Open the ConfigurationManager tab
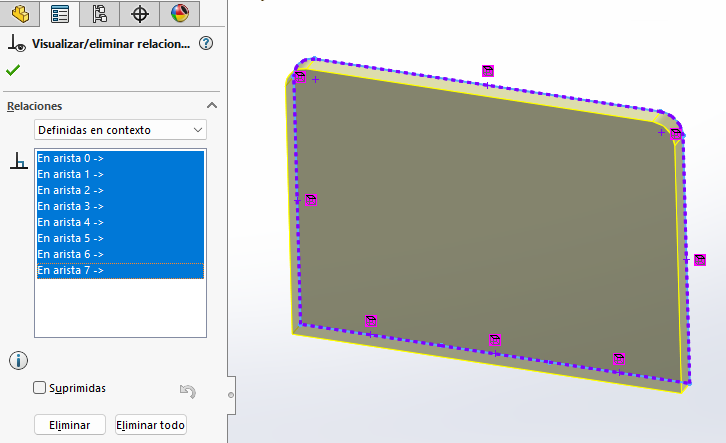Viewport: 726px width, 443px height. click(100, 13)
